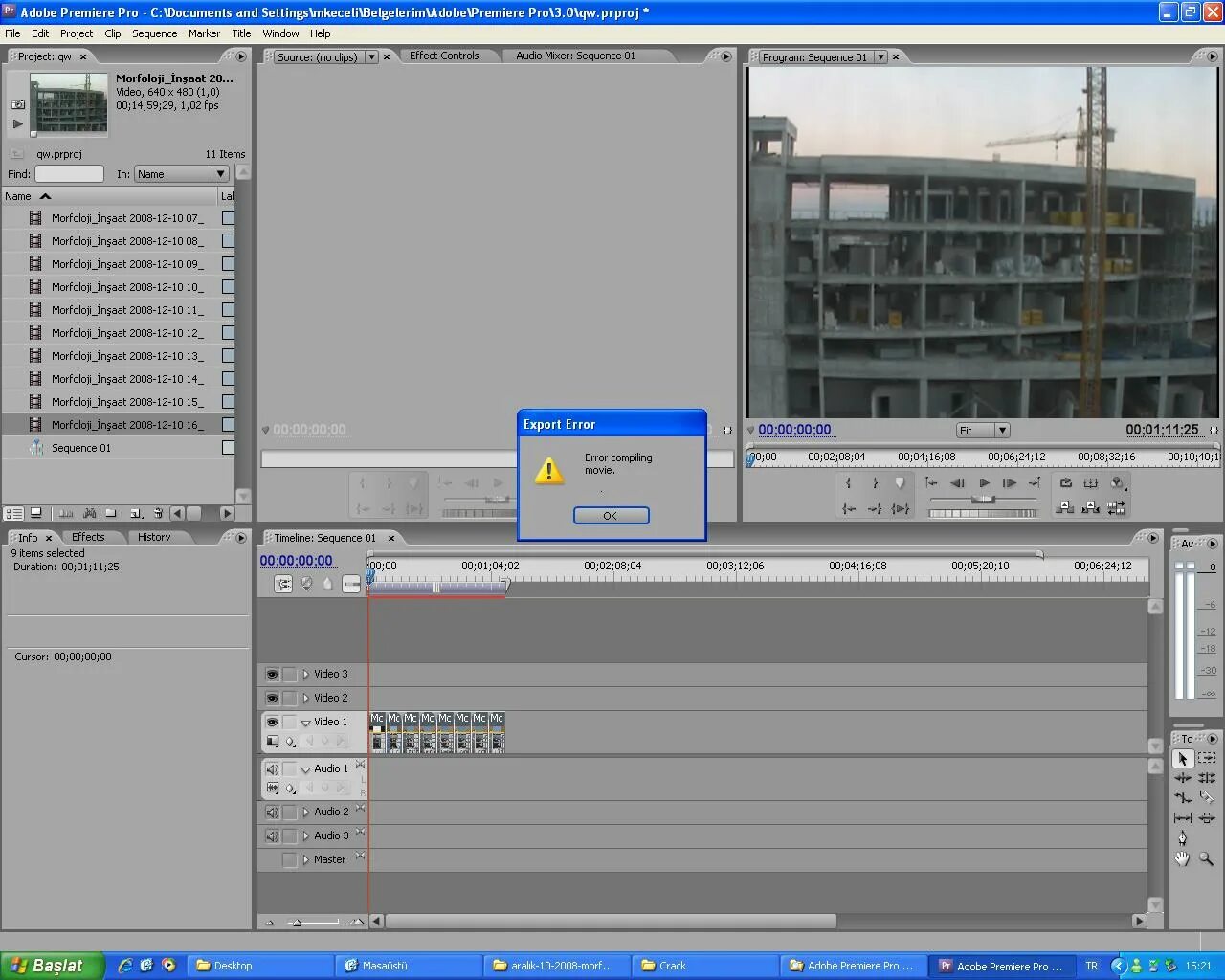1225x980 pixels.
Task: Mute Audio 1 track speaker icon
Action: 272,769
